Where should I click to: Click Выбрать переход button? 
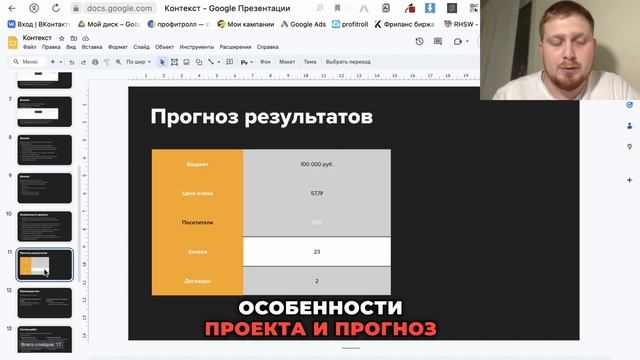348,62
